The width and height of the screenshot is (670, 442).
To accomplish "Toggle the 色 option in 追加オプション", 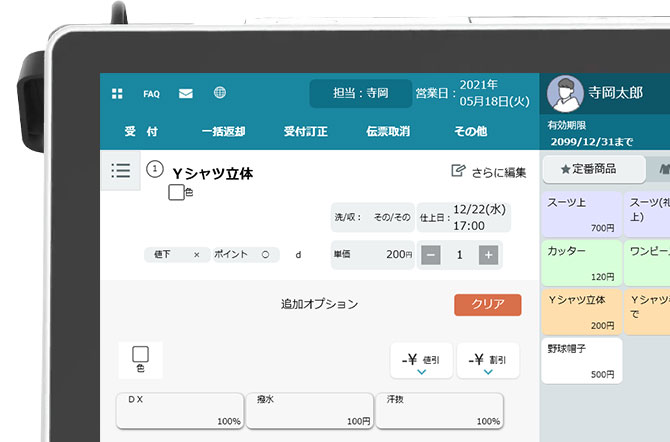I will click(141, 360).
